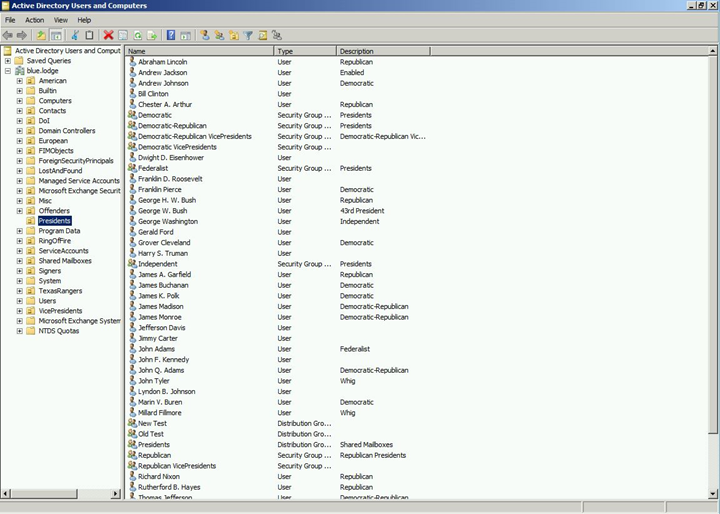Select the Jefferson Davis user

(x=162, y=328)
